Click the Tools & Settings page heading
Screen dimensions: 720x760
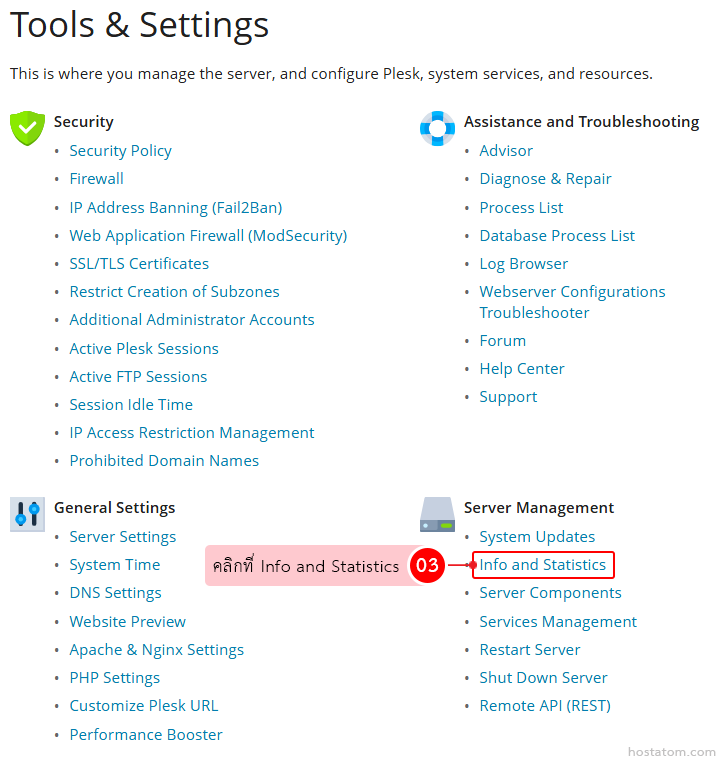(x=139, y=25)
